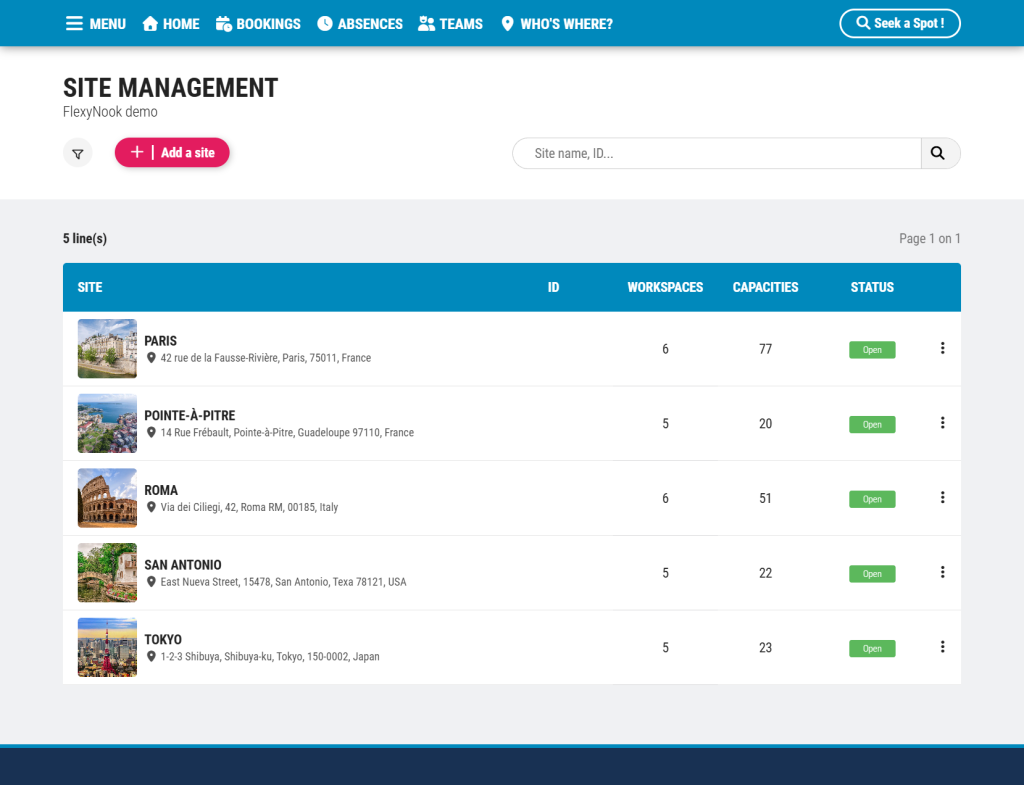Click address East Nueva Street, San Antonio
This screenshot has height=785, width=1024.
click(x=283, y=582)
